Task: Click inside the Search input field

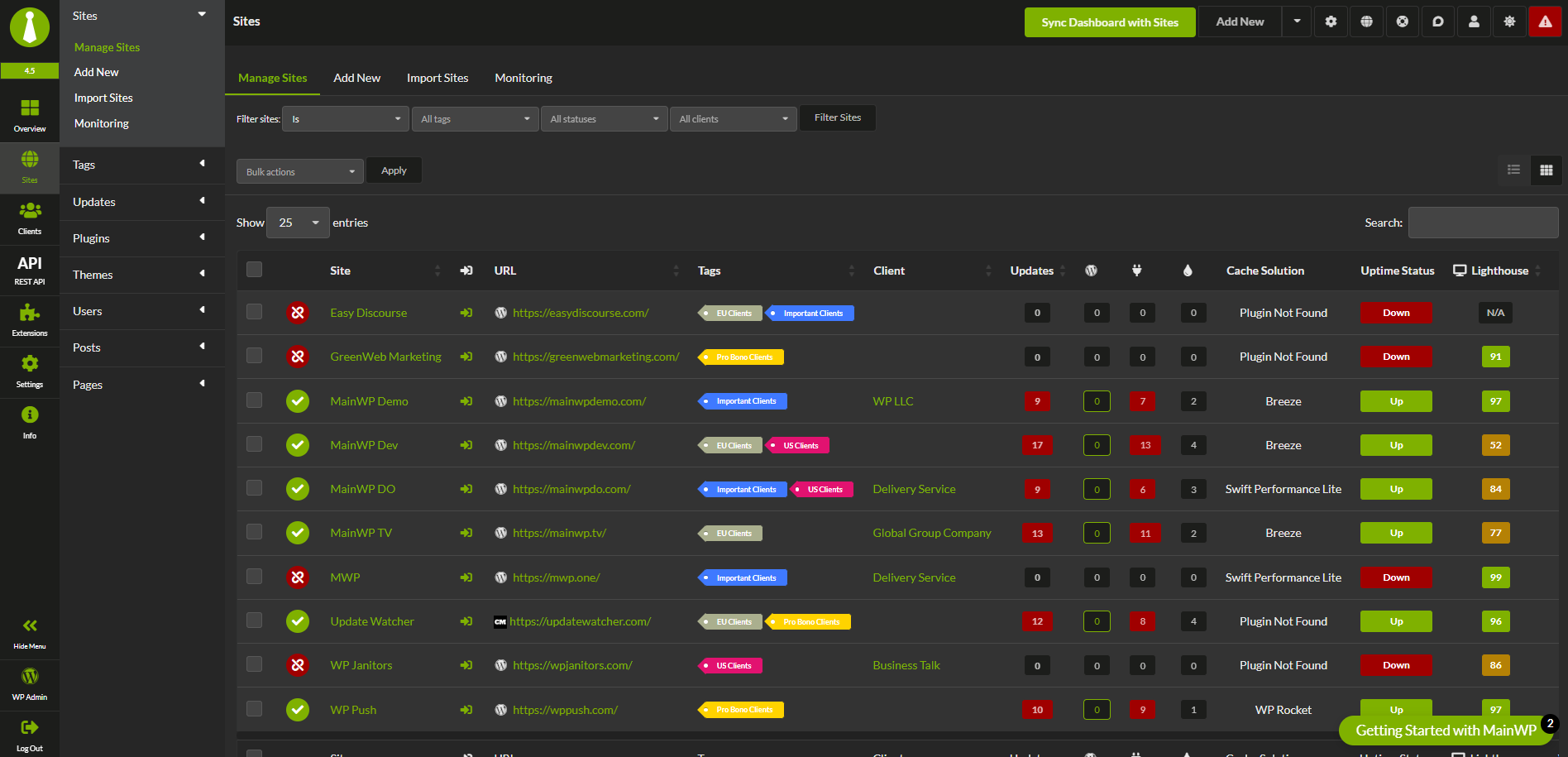Action: 1484,223
